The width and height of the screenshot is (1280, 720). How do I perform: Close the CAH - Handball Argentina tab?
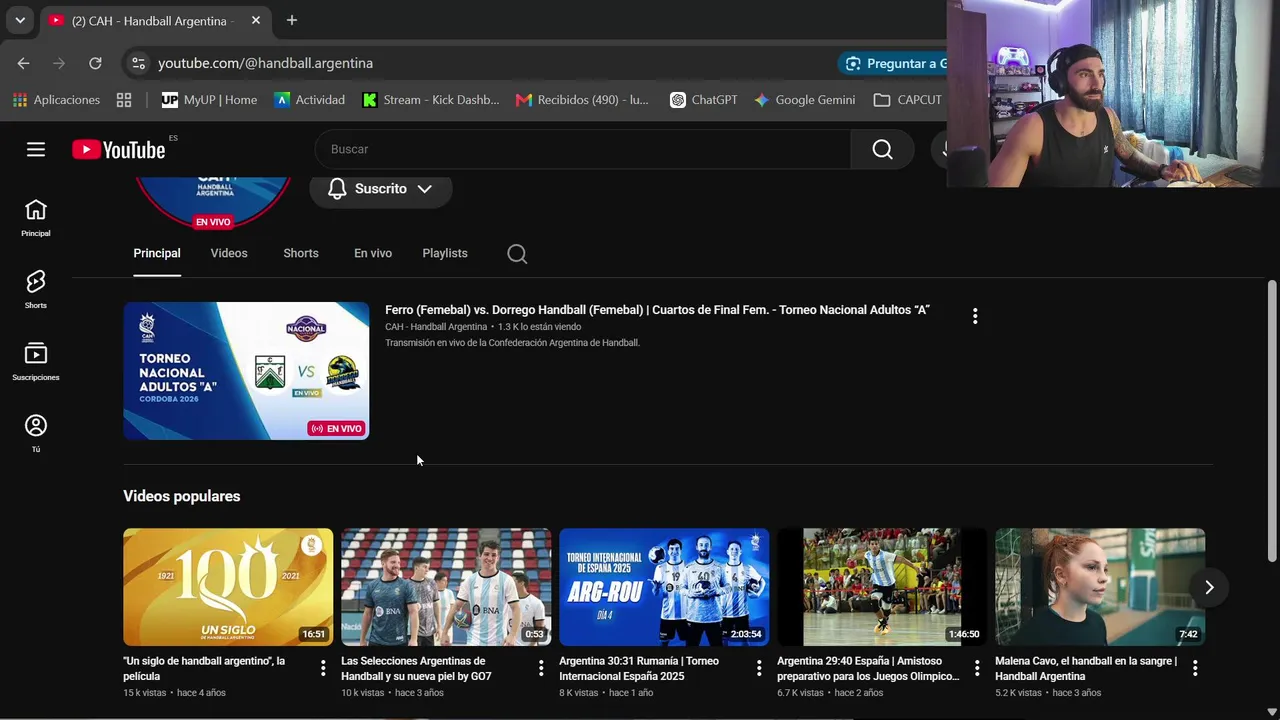coord(256,20)
